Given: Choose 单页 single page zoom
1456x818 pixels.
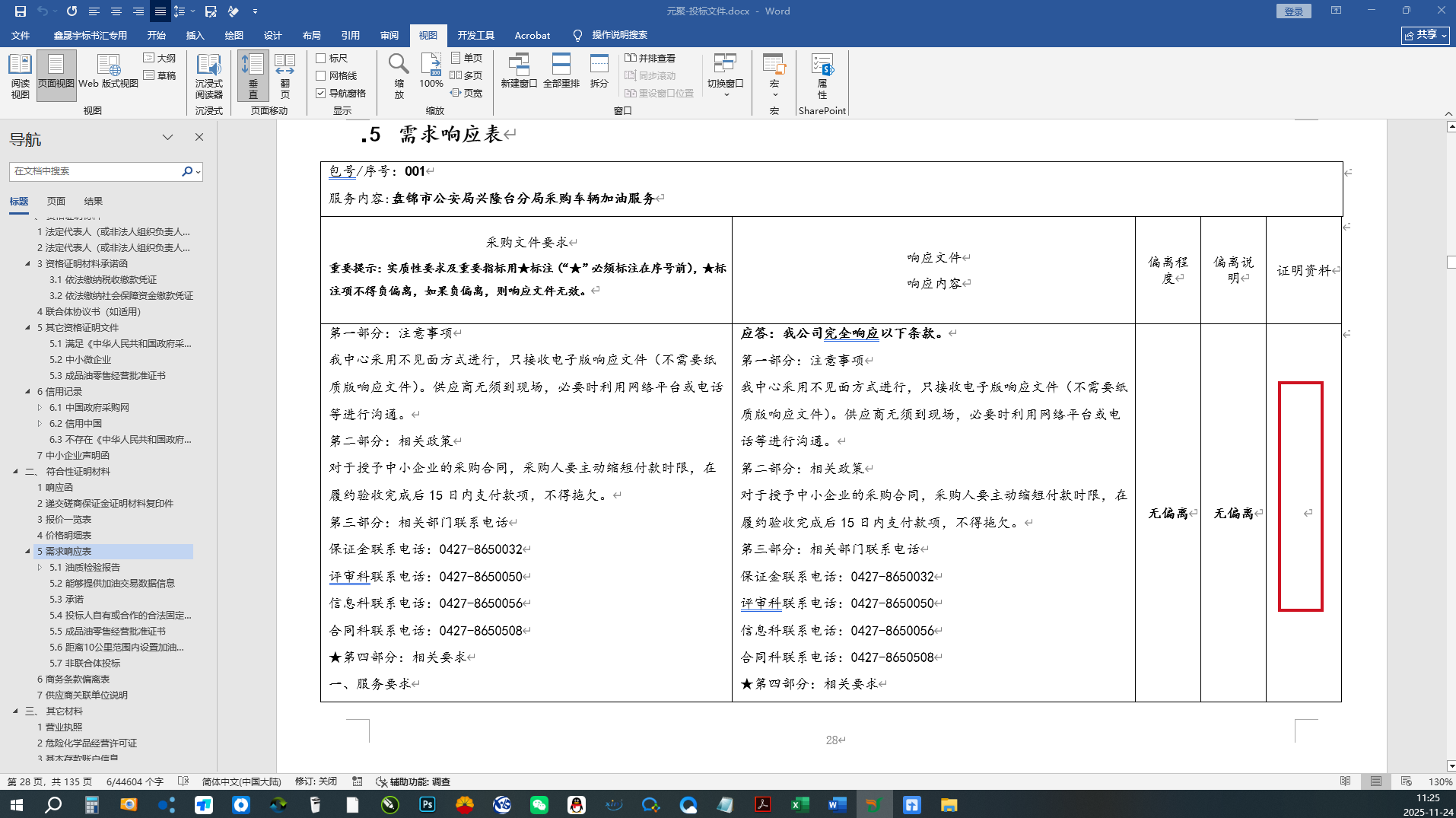Looking at the screenshot, I should coord(466,58).
